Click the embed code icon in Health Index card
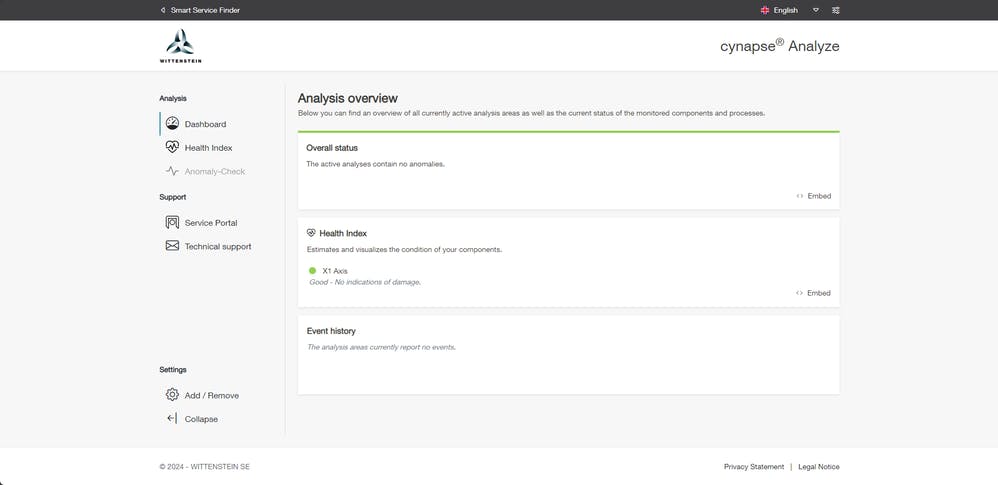This screenshot has width=998, height=485. (x=799, y=293)
